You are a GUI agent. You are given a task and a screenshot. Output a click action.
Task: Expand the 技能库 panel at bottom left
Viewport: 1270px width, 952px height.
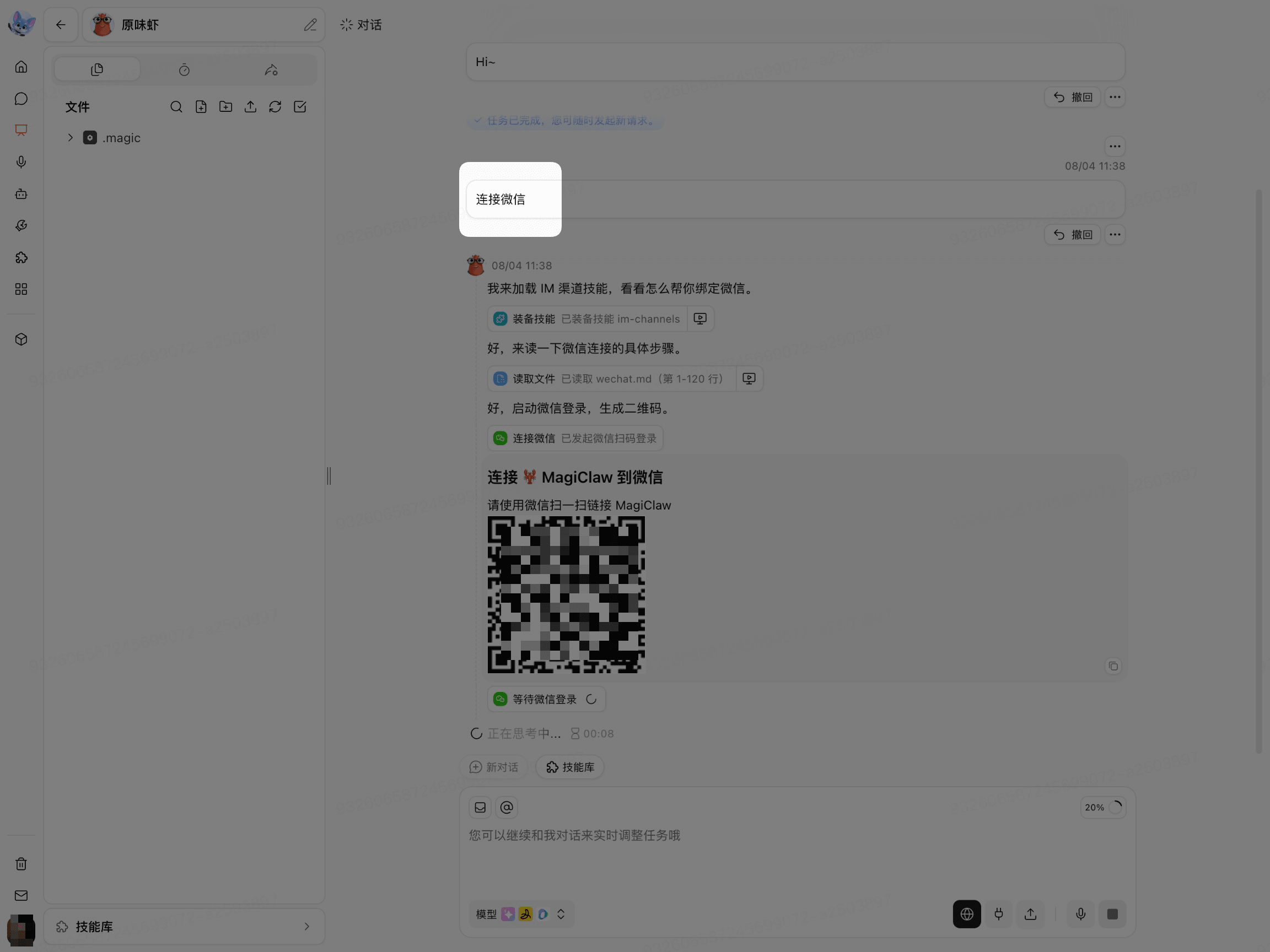click(x=184, y=926)
